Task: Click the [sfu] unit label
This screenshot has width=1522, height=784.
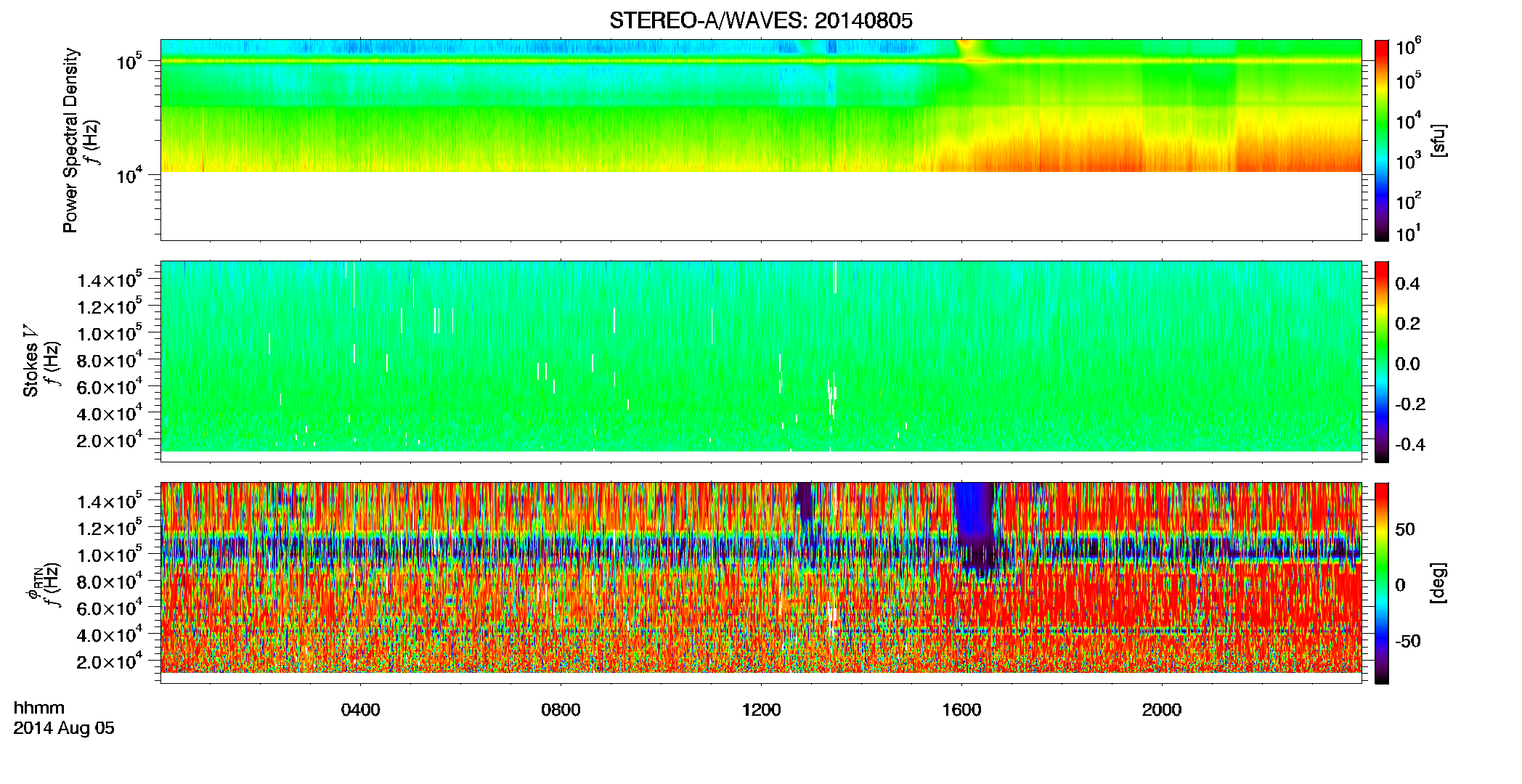Action: [1438, 140]
